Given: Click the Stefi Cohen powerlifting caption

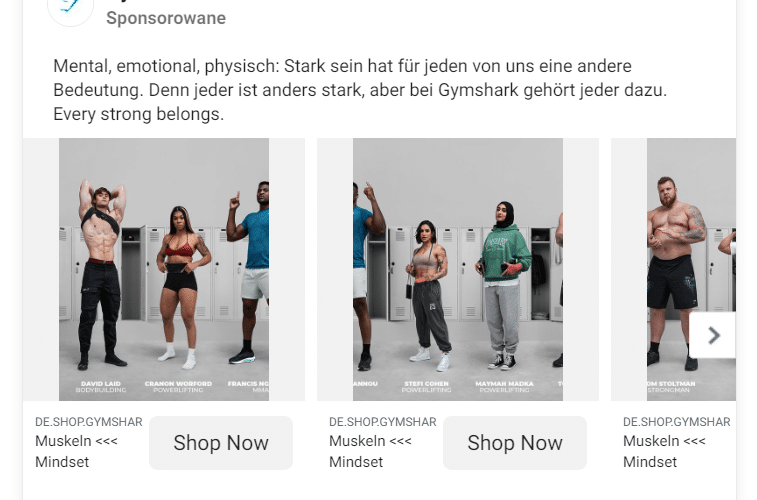Looking at the screenshot, I should click(426, 387).
